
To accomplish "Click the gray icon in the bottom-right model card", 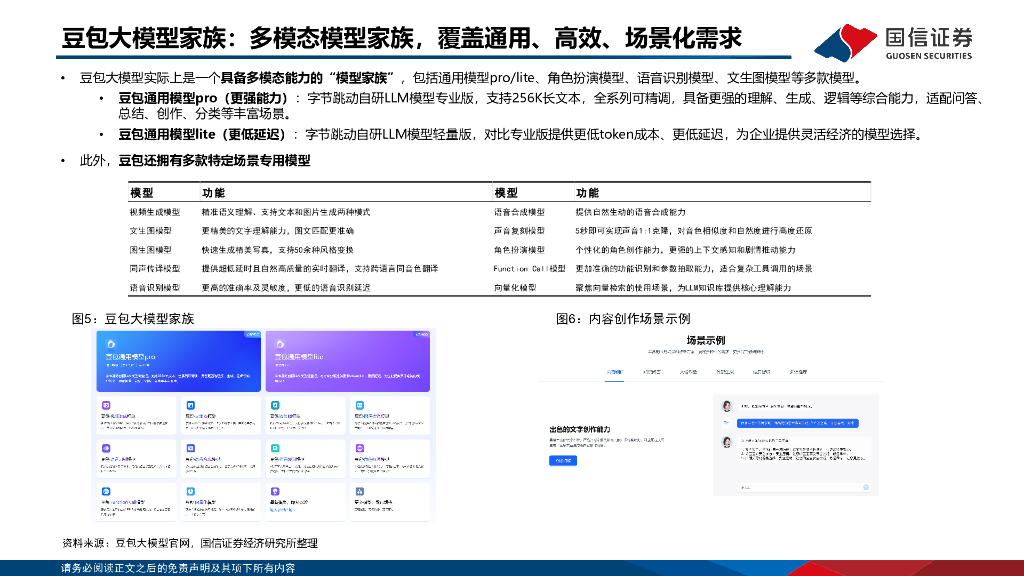I will point(358,492).
